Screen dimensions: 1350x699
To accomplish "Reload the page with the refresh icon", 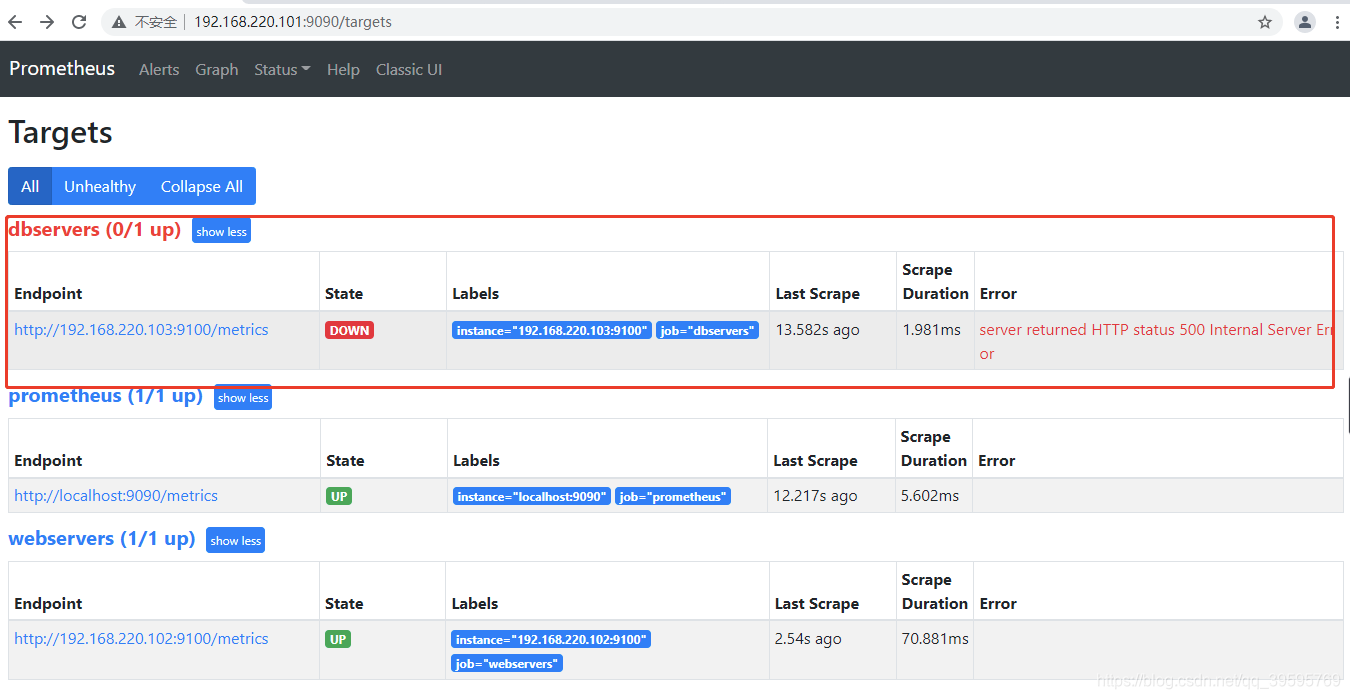I will [x=79, y=22].
